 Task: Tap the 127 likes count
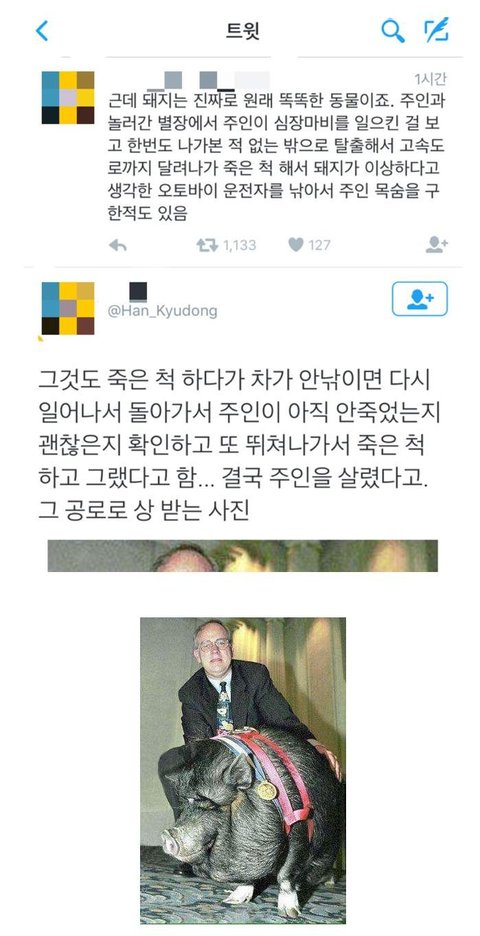coord(319,245)
